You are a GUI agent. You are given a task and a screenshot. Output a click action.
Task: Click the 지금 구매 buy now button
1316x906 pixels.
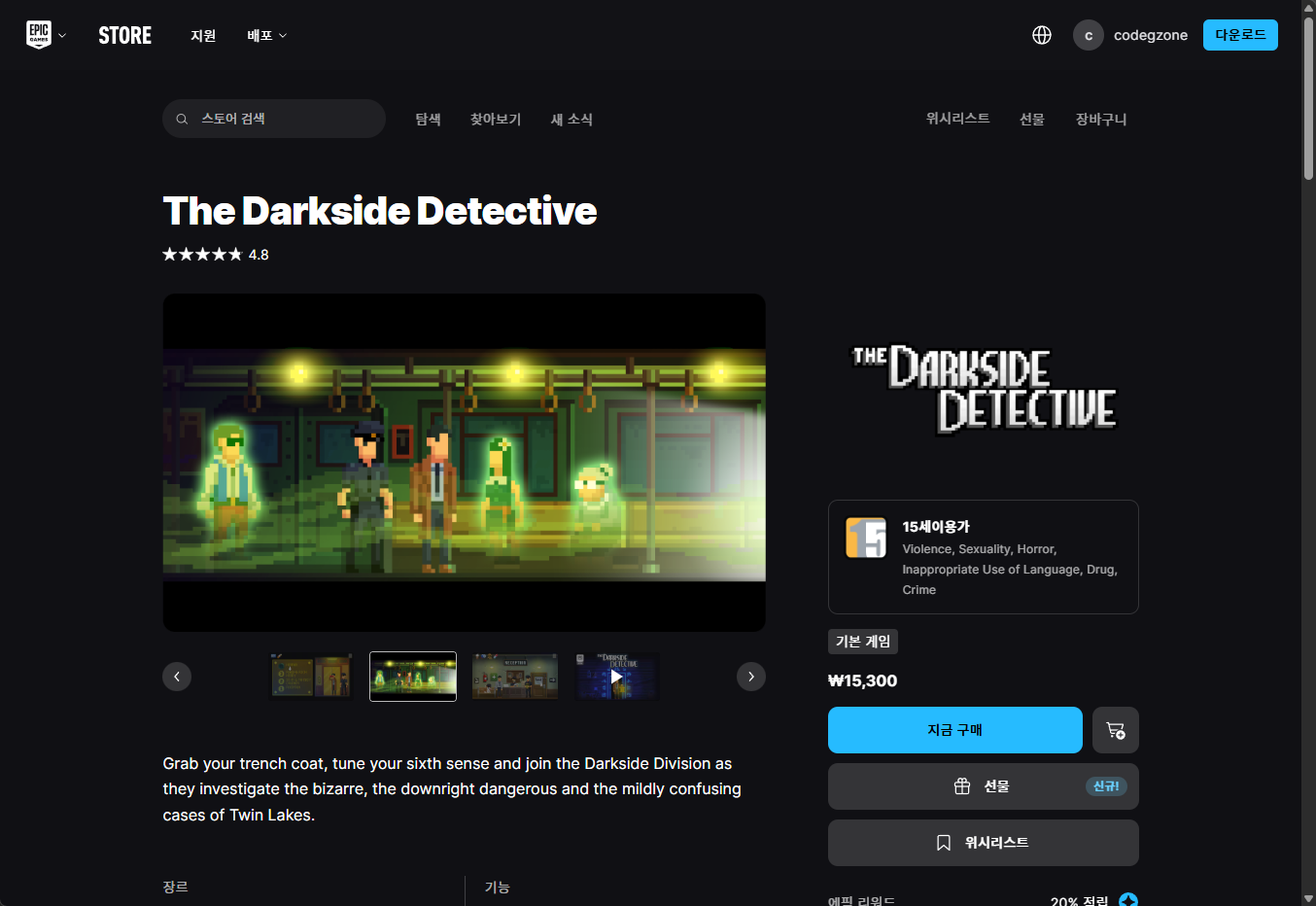[955, 730]
